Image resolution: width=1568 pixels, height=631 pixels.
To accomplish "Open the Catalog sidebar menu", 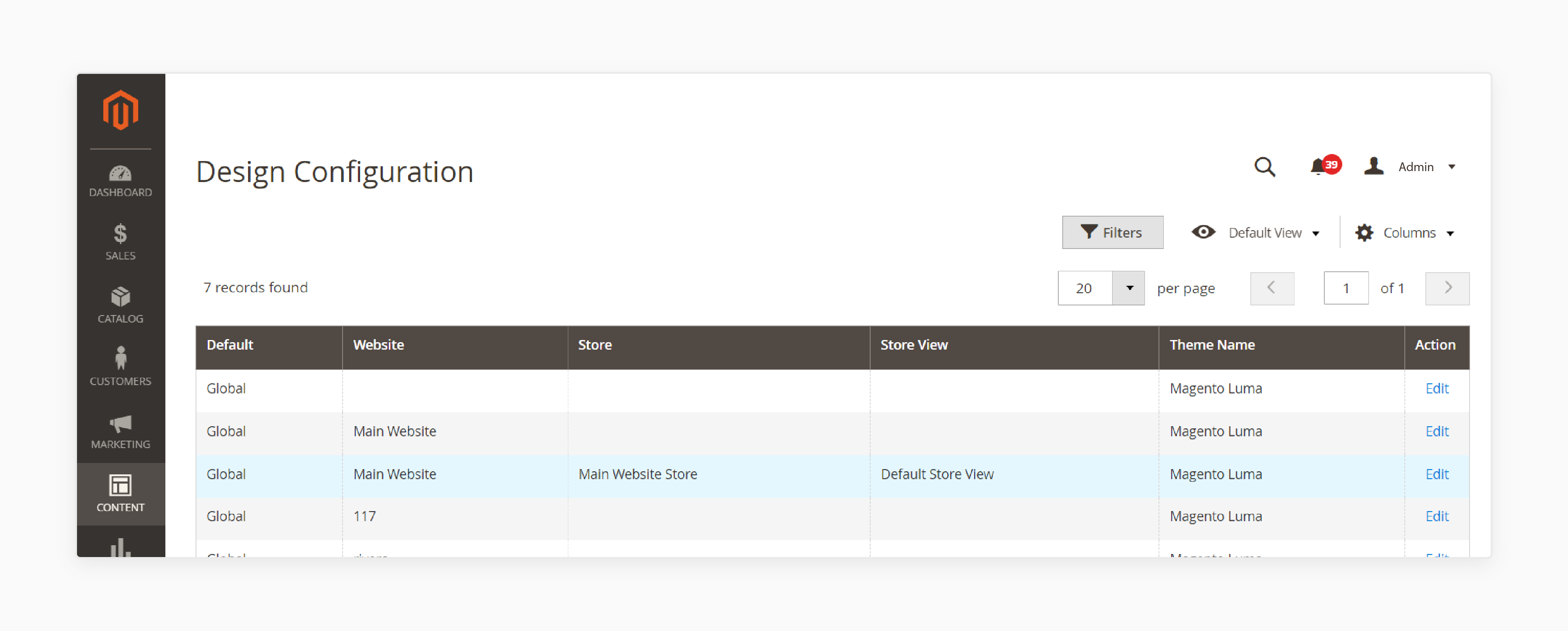I will tap(120, 305).
